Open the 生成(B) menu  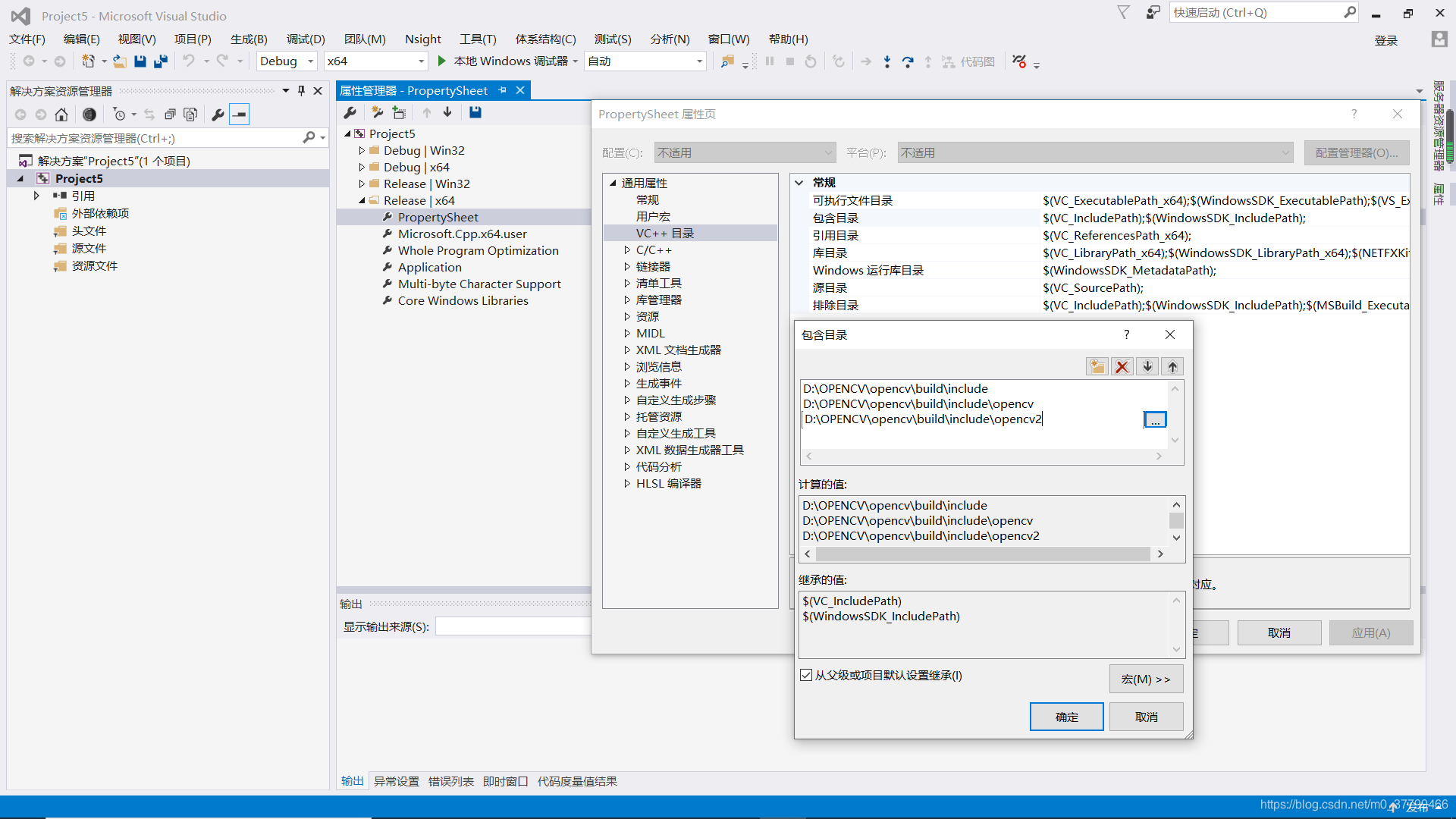[x=249, y=39]
